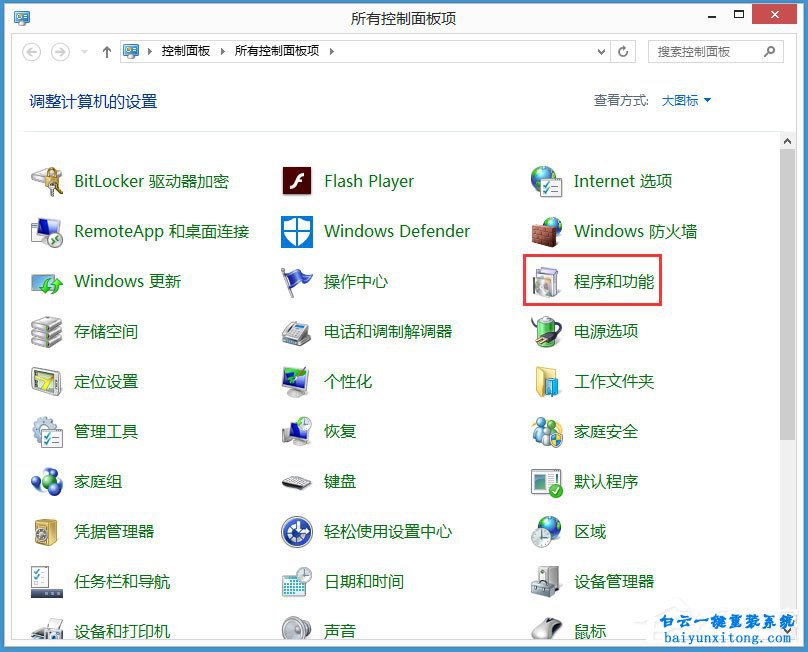Open 电源选项 (Power Options)
The height and width of the screenshot is (652, 808).
point(601,331)
